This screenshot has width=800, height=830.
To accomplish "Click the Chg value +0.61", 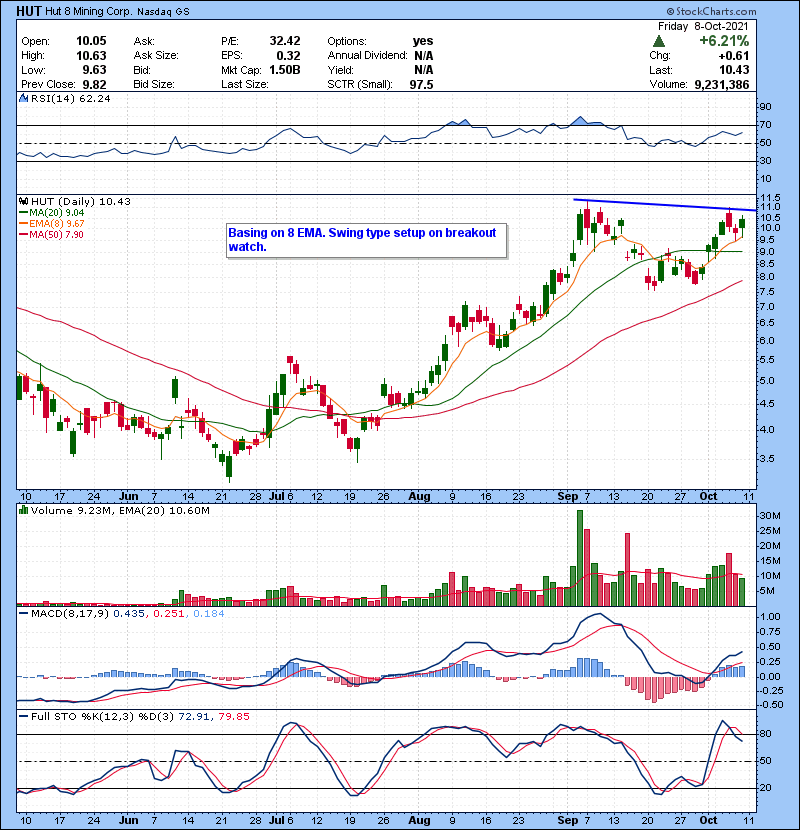I will coord(734,56).
